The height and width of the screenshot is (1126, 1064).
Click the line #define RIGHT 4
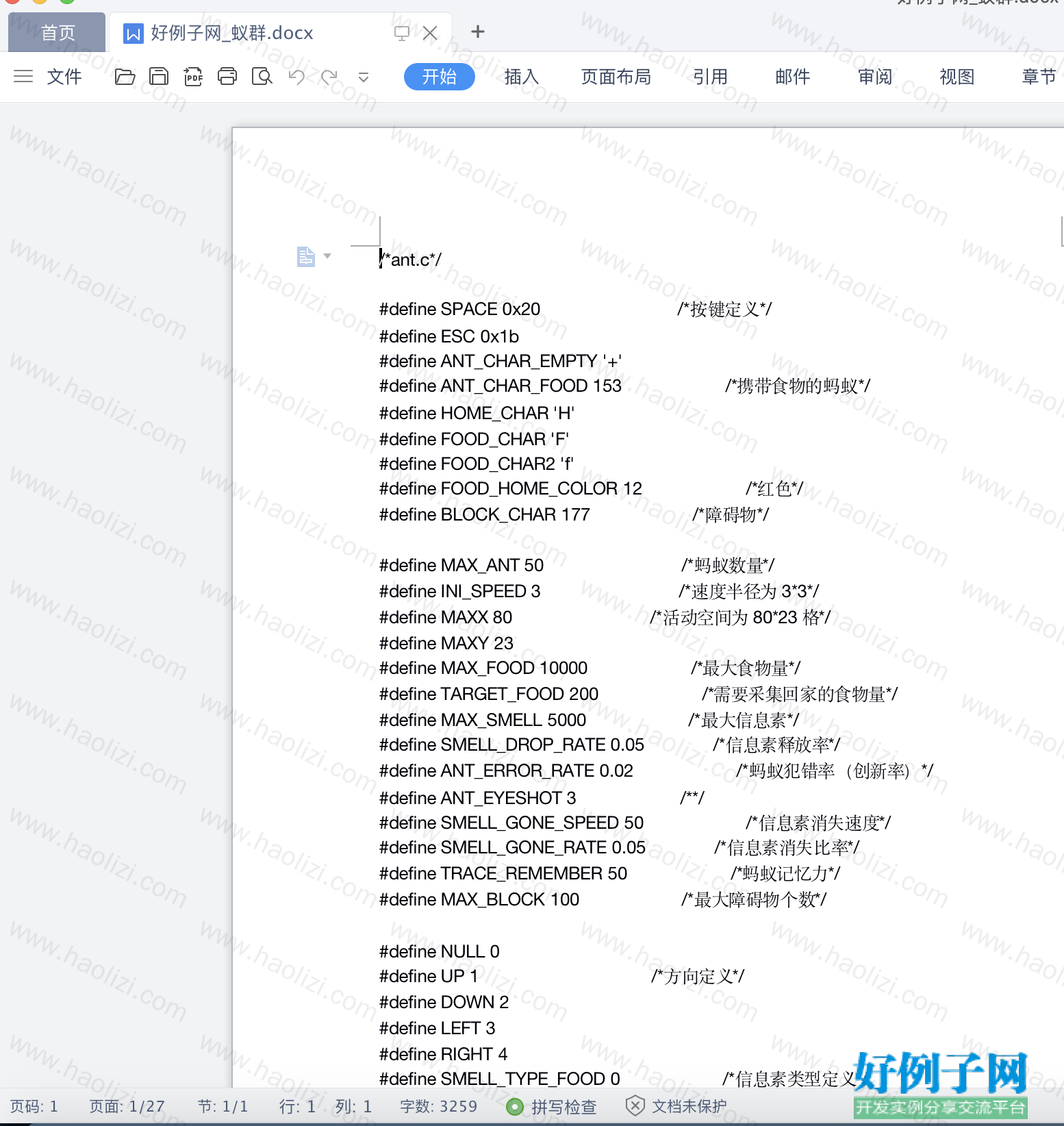pos(443,1054)
